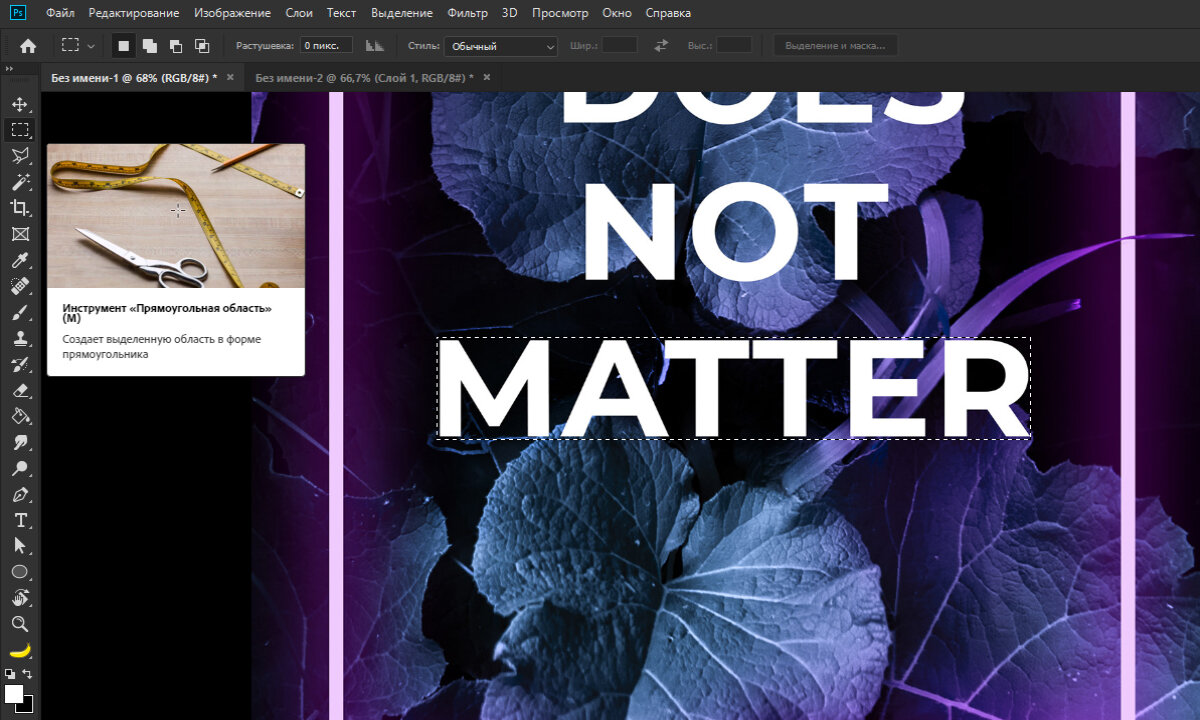Select the History Brush tool

coord(19,364)
